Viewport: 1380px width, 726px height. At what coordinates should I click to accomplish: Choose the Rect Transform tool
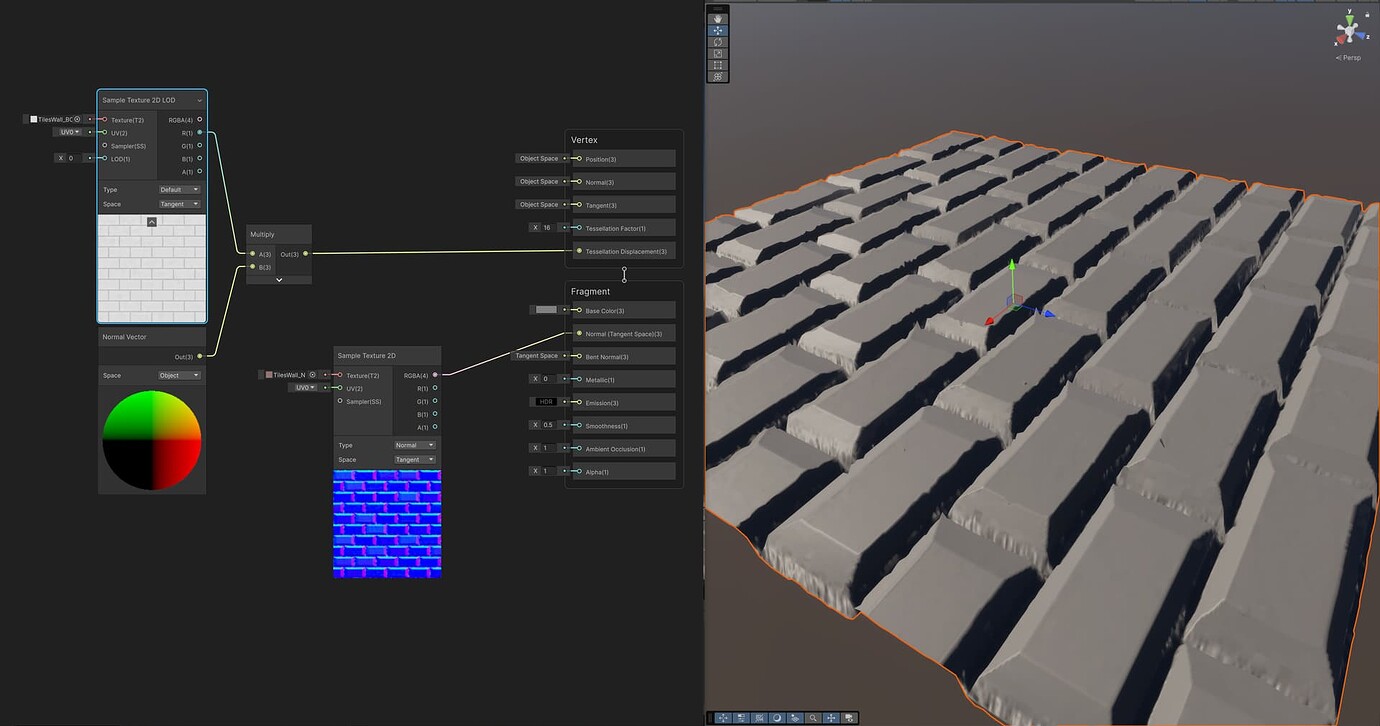point(718,65)
